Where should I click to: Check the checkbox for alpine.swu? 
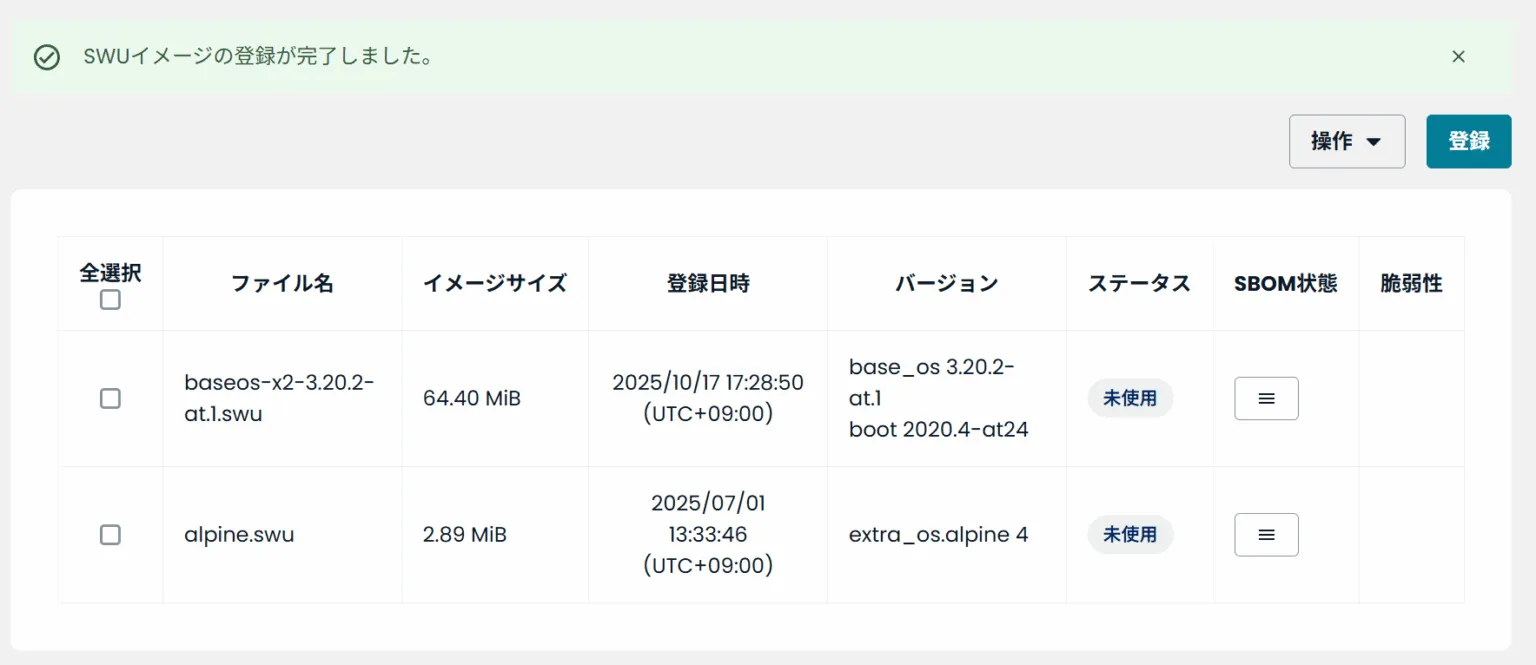pyautogui.click(x=110, y=535)
